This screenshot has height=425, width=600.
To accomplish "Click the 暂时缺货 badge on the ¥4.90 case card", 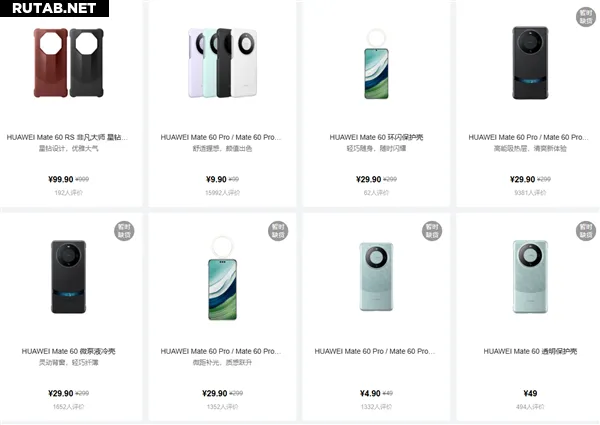I will point(432,231).
